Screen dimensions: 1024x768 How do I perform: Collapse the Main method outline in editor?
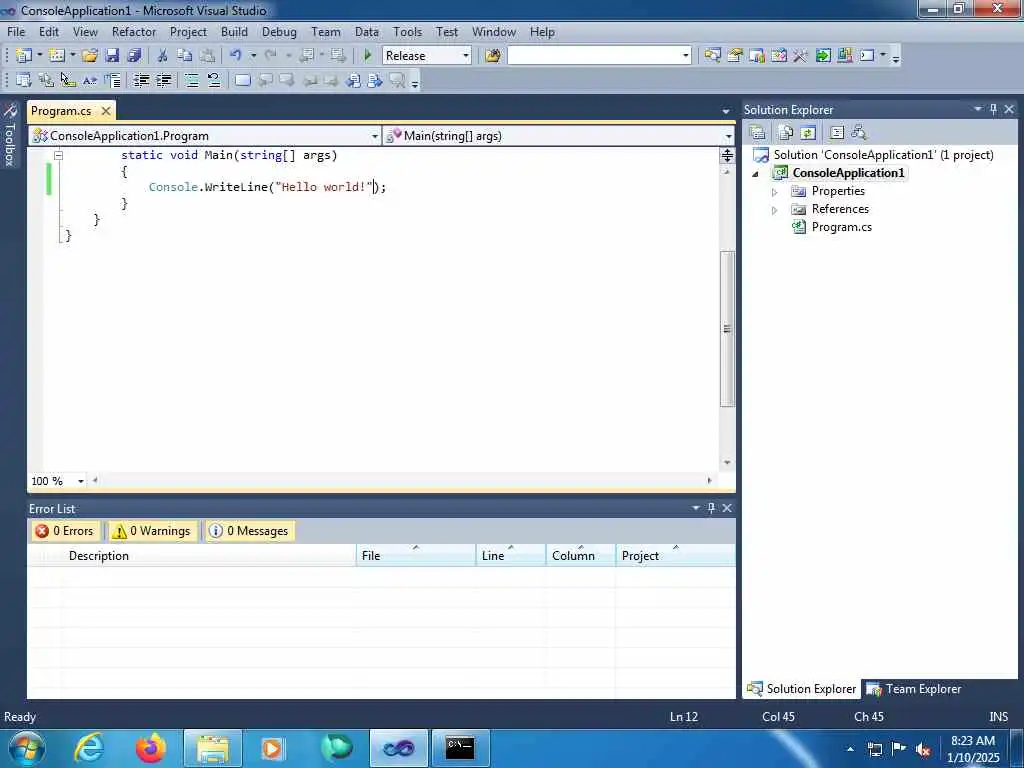(x=58, y=155)
